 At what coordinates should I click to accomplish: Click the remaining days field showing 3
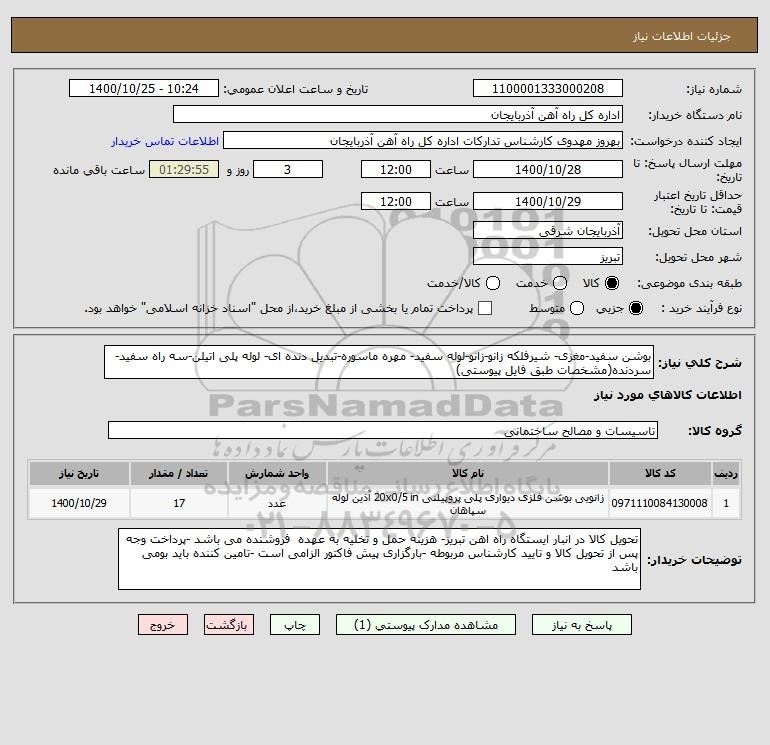288,169
